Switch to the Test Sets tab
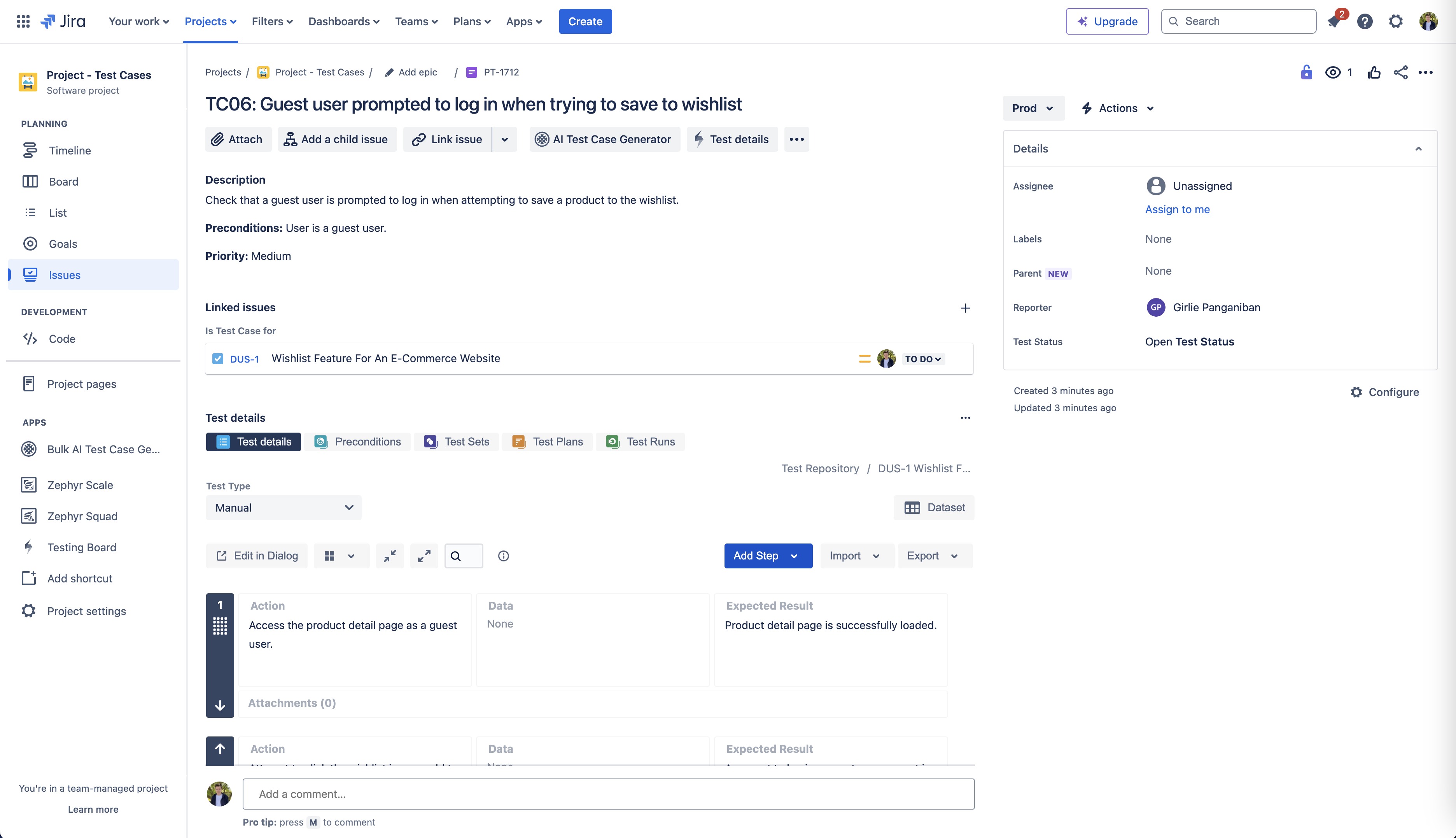The height and width of the screenshot is (838, 1456). click(x=456, y=442)
